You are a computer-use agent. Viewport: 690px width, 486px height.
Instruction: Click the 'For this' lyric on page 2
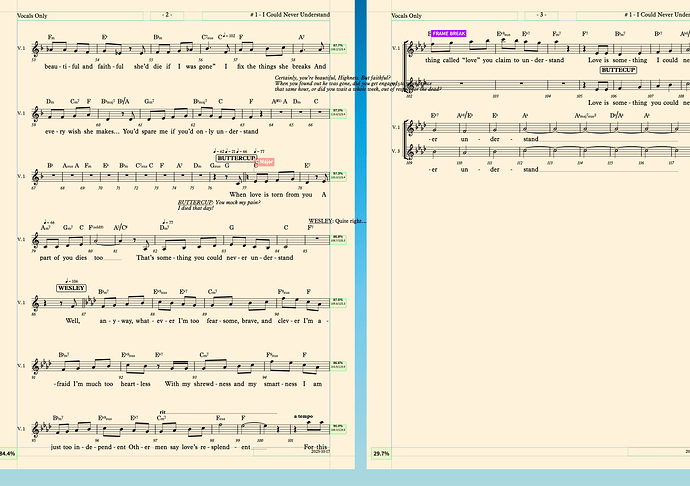point(316,447)
